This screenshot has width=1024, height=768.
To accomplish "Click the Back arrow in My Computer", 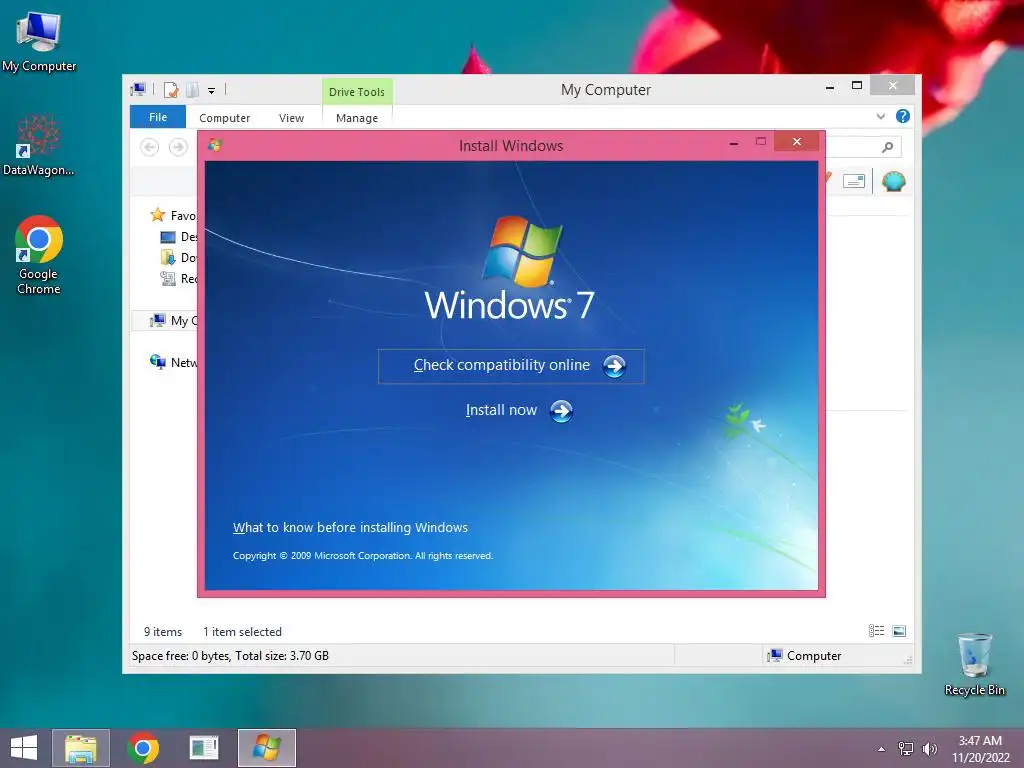I will tap(150, 147).
